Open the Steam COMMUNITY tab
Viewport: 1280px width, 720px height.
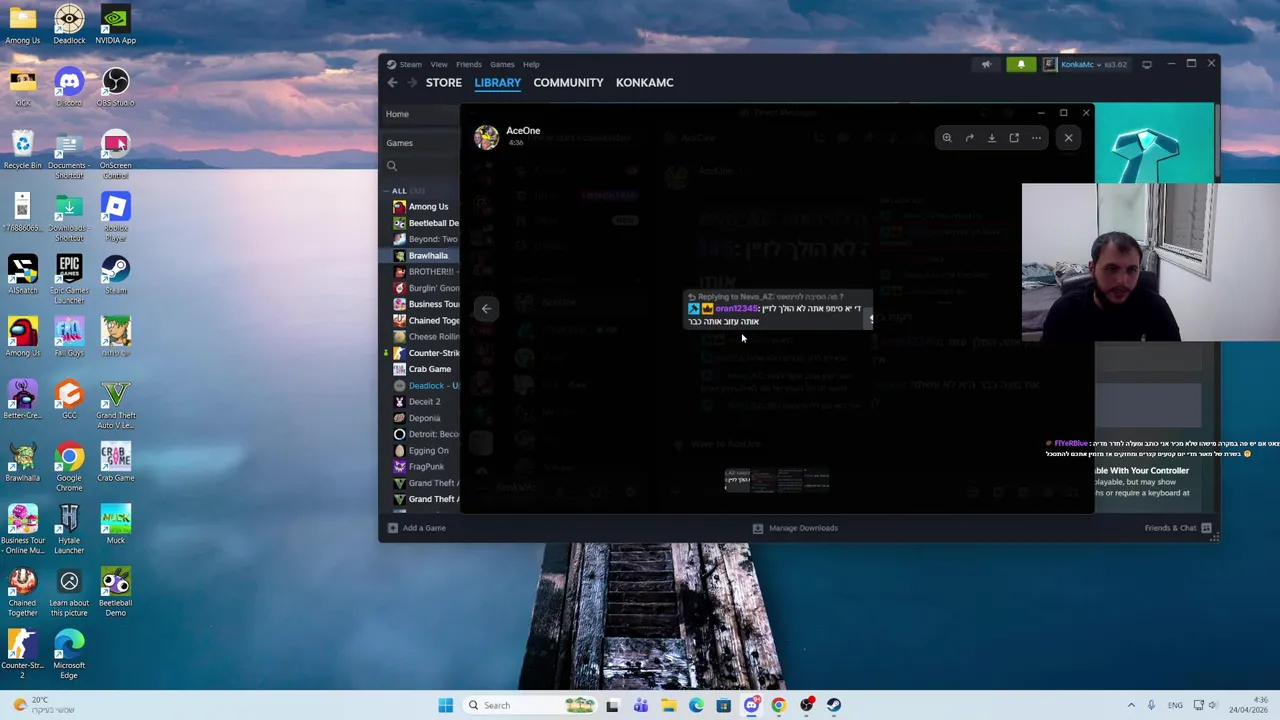click(x=568, y=83)
